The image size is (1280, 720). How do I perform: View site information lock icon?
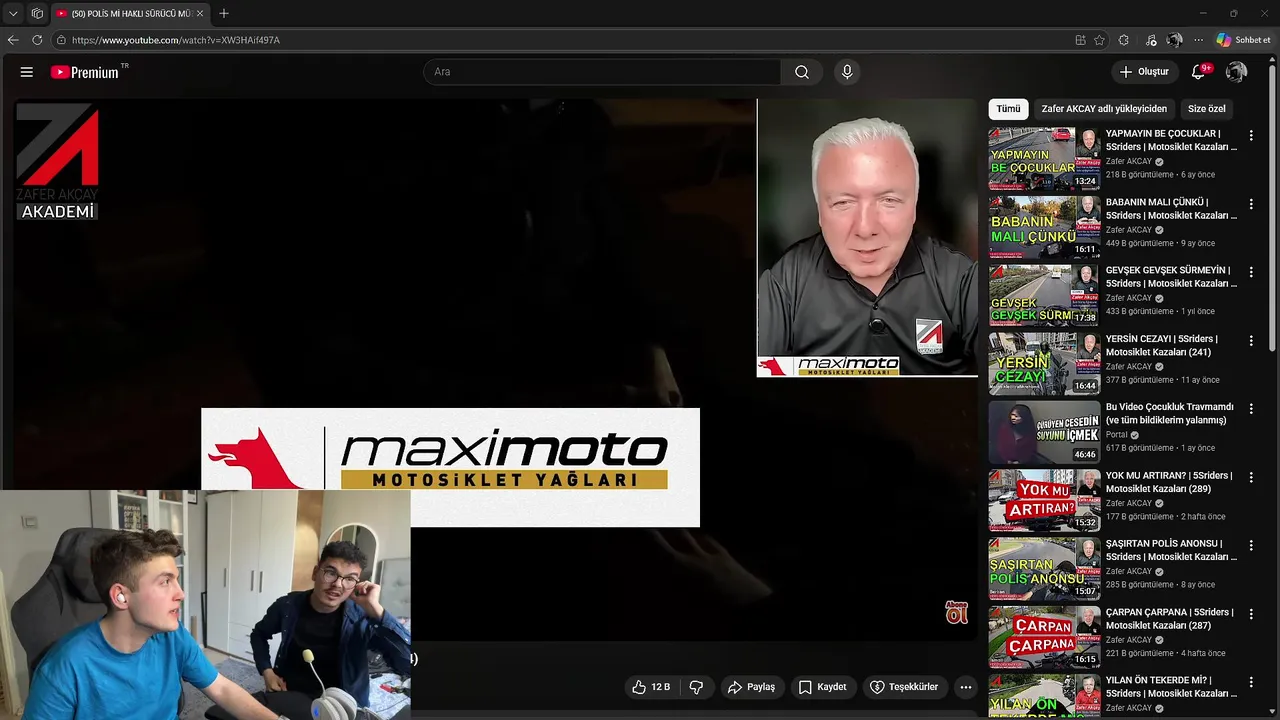coord(61,40)
